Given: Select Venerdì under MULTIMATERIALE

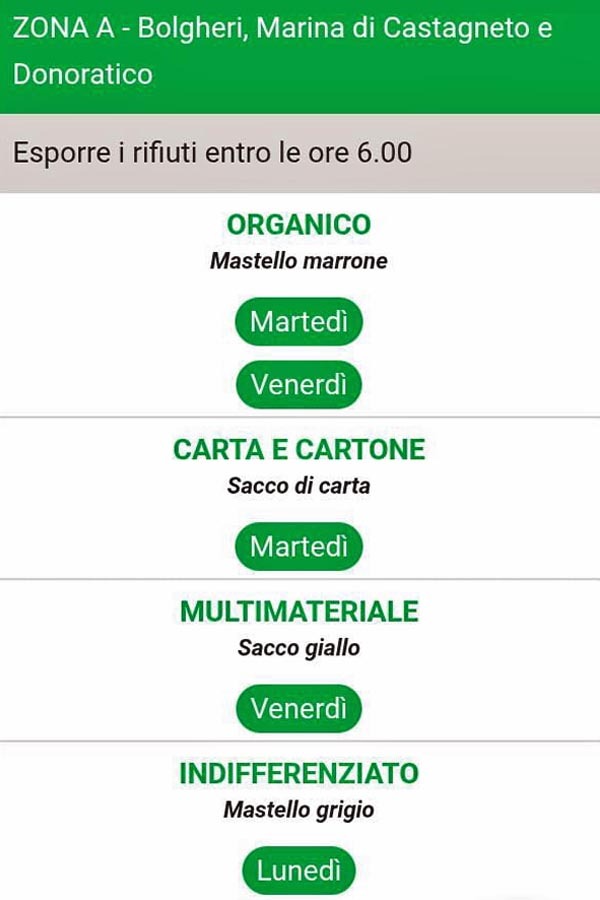Looking at the screenshot, I should tap(299, 709).
